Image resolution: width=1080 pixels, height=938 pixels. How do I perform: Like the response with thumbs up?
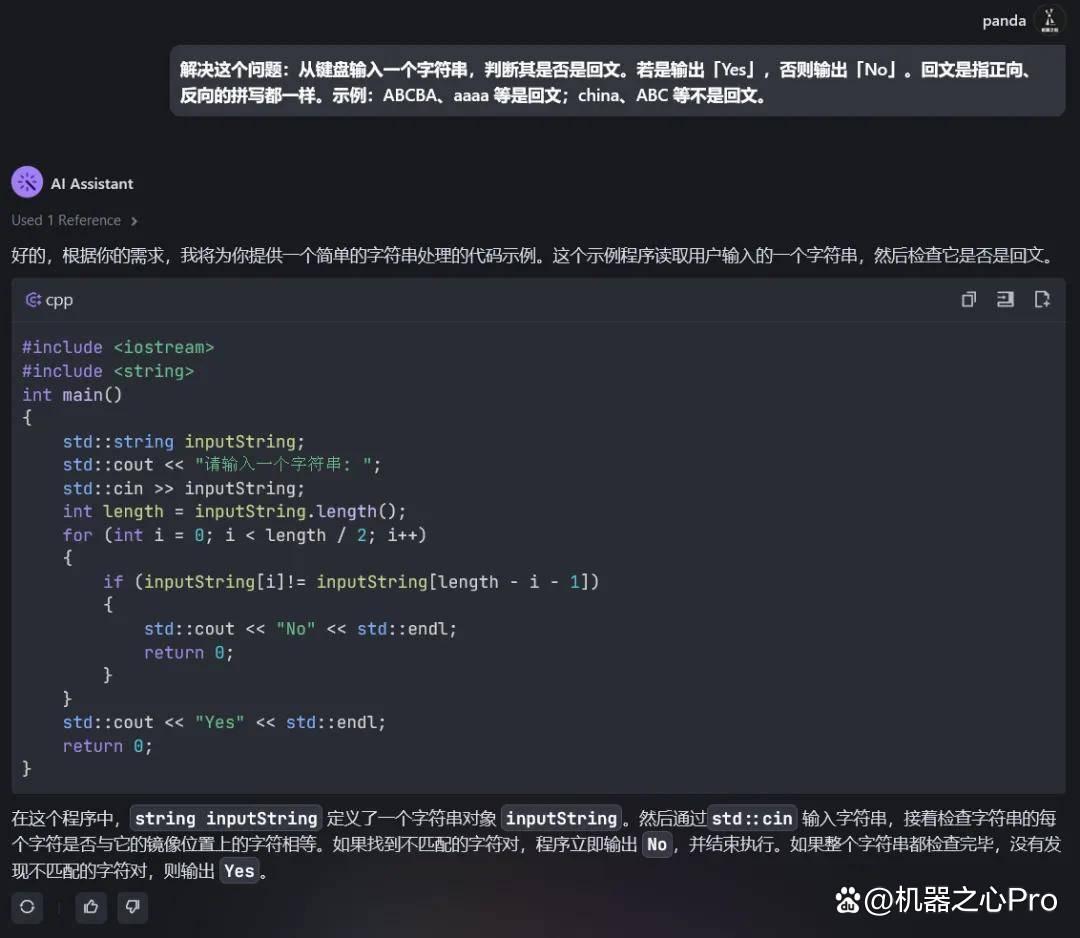(x=90, y=906)
